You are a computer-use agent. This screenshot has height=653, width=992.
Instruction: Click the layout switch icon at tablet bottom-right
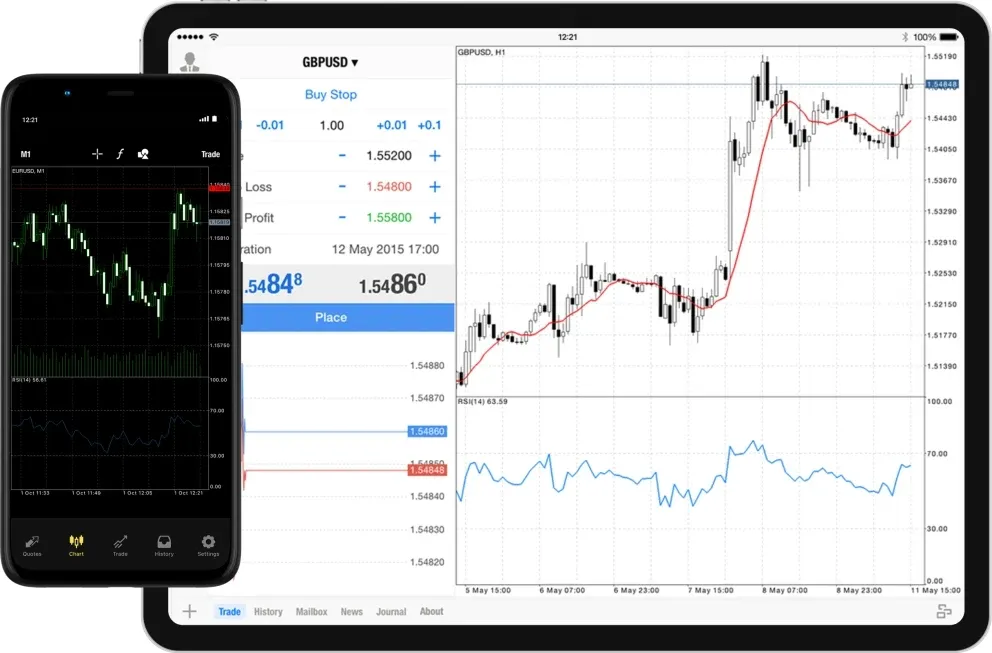click(x=944, y=611)
